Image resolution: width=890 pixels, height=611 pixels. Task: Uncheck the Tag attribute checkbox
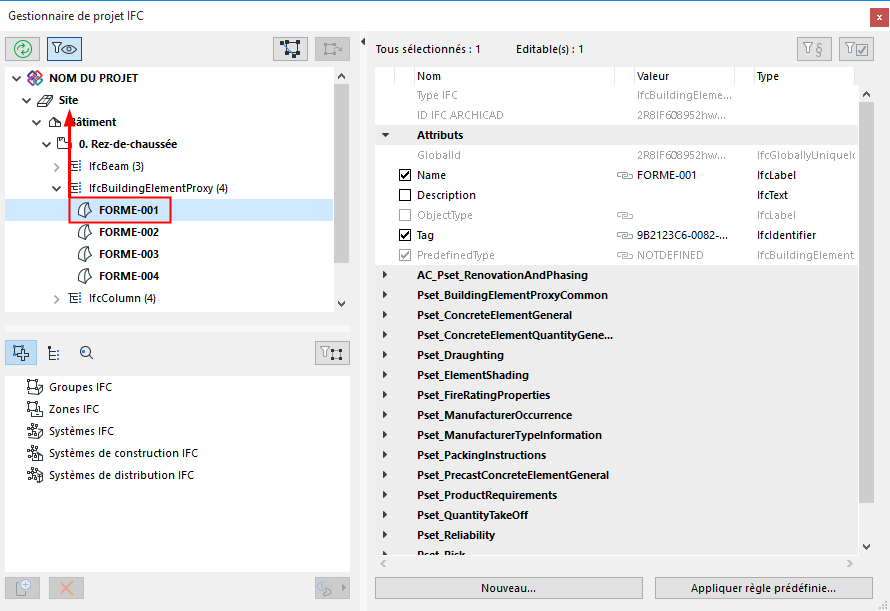(405, 235)
